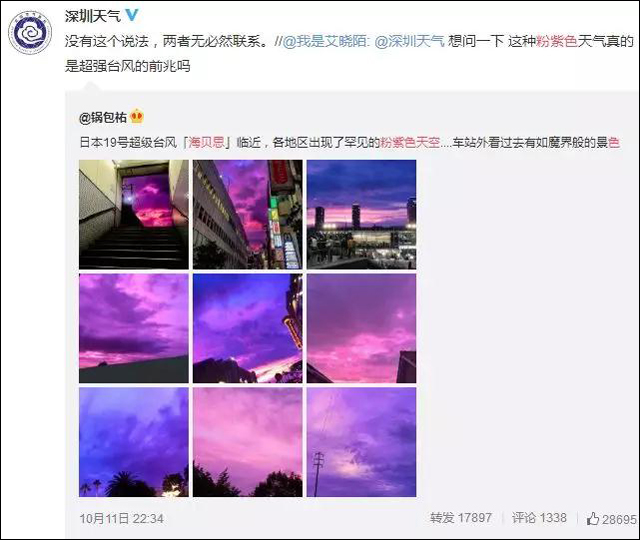
Task: Open the stairway purple sky photo
Action: click(134, 214)
